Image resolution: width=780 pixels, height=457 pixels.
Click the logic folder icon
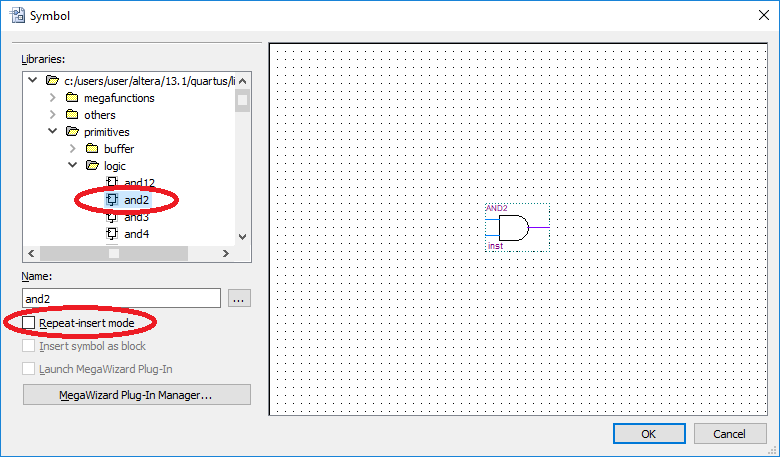pos(92,165)
